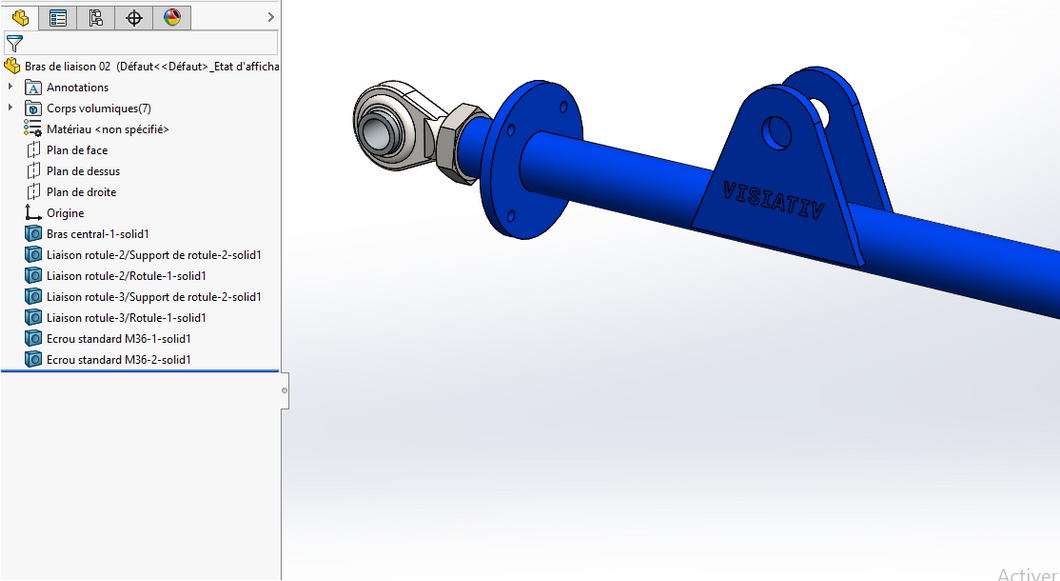Screen dimensions: 1060x581
Task: Select Ecrou standard M36-2-solid1 body icon
Action: [x=33, y=360]
